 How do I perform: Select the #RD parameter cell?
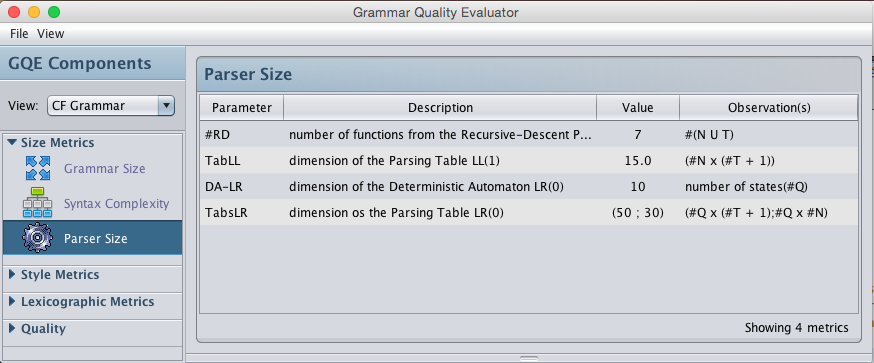(x=242, y=134)
